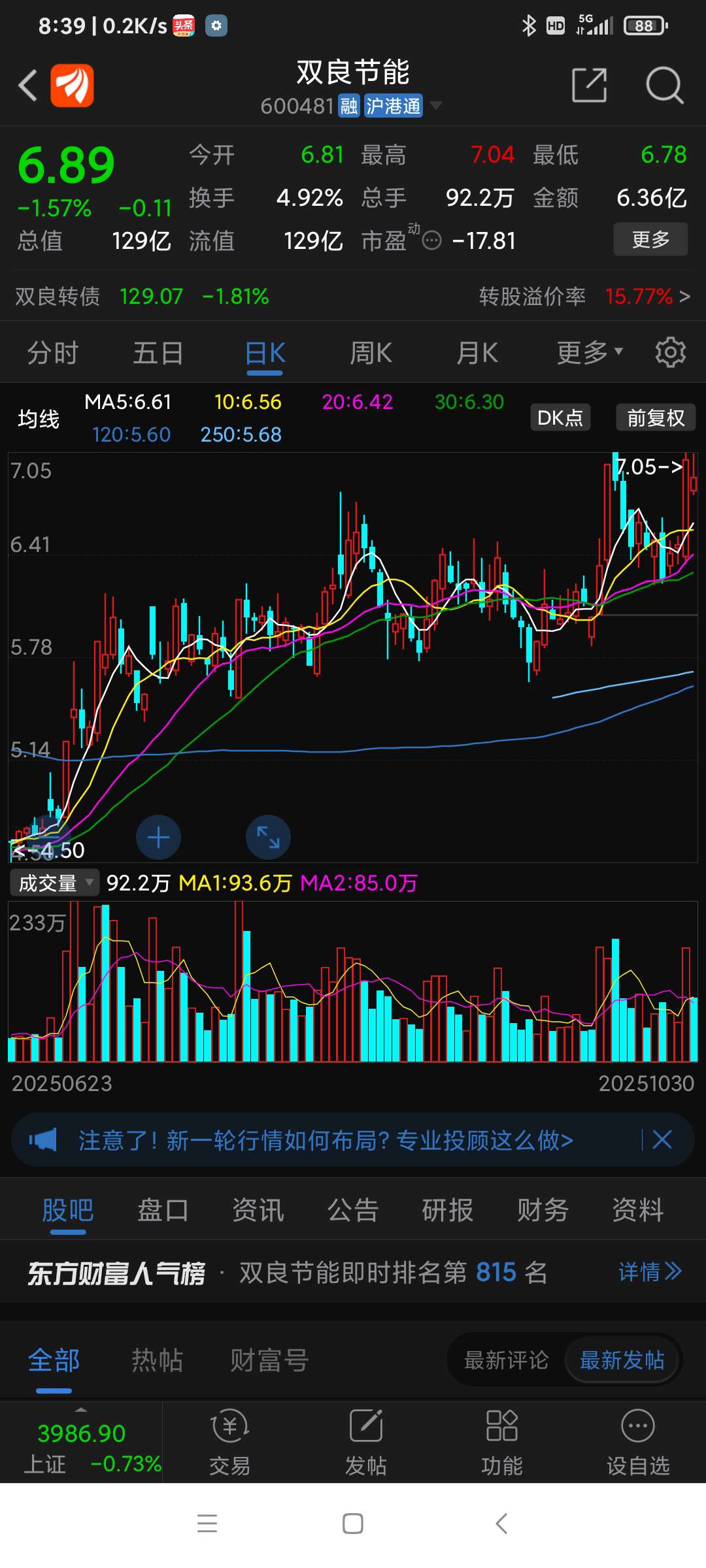
Task: Tap the Android recent apps menu button
Action: [x=207, y=1524]
